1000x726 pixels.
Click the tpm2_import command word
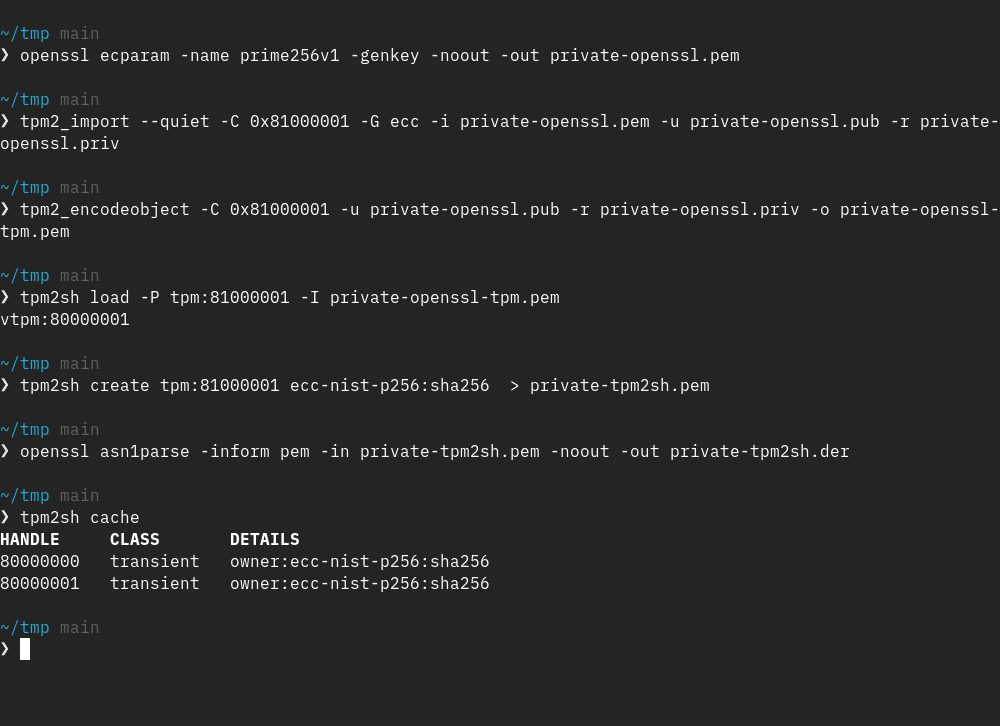point(75,121)
